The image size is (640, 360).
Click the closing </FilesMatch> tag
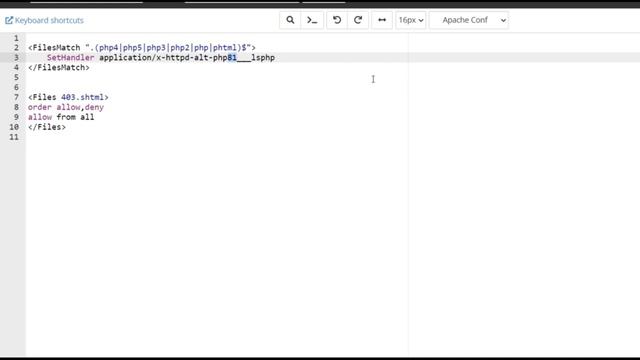[59, 67]
